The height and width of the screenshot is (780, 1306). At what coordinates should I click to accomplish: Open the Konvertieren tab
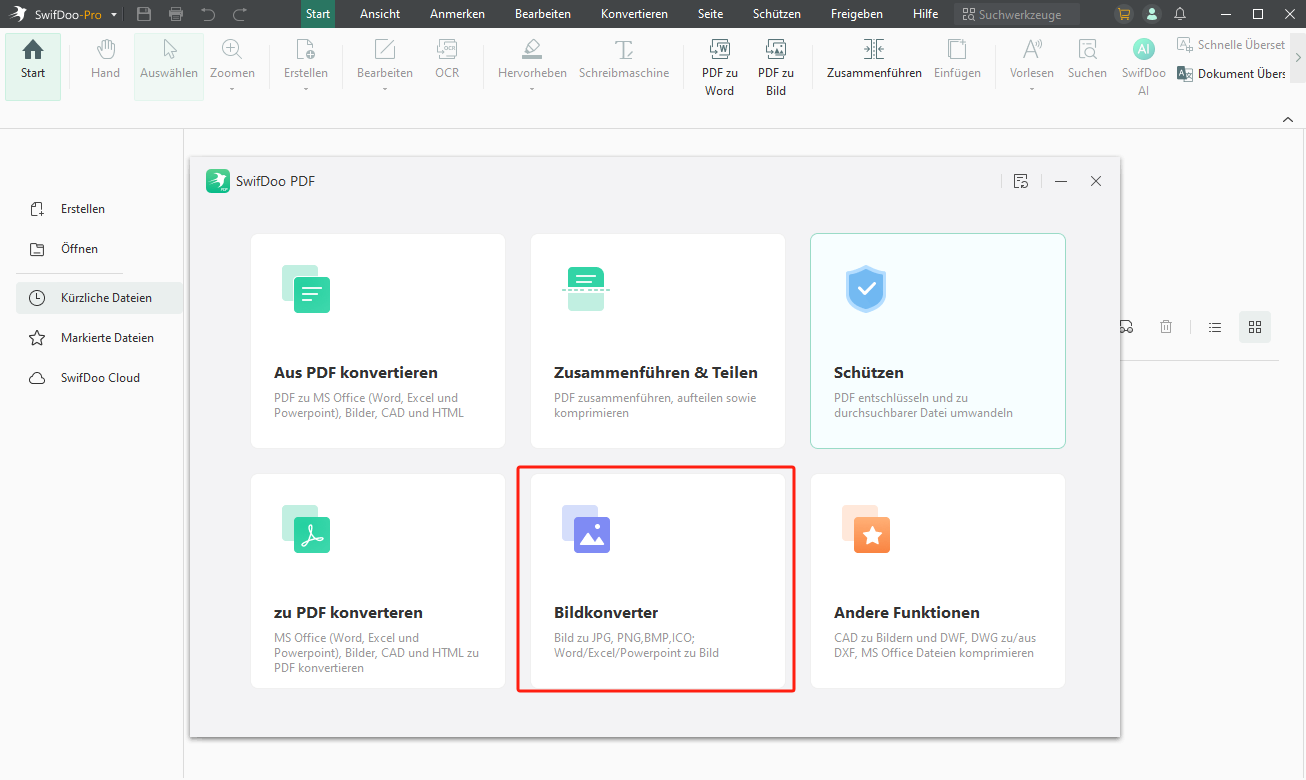(634, 14)
